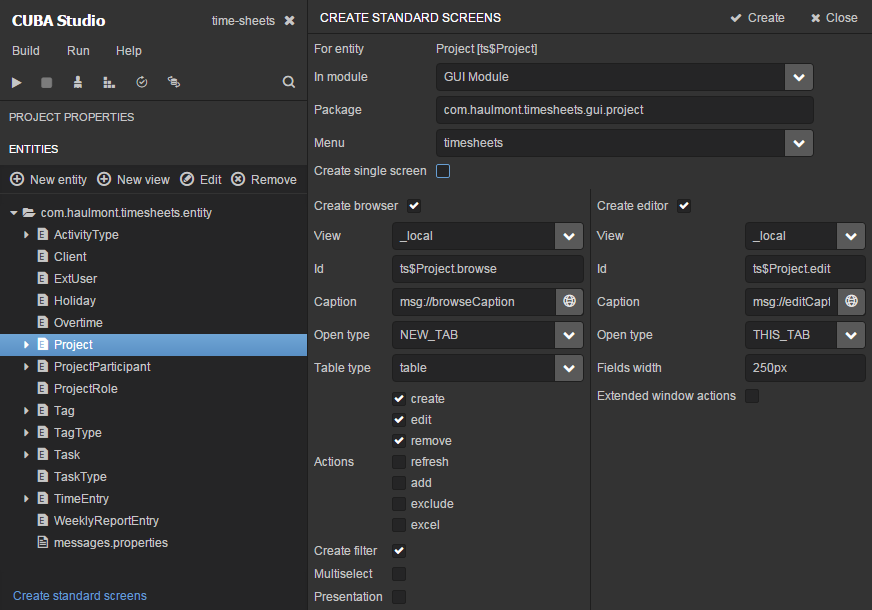Screen dimensions: 872x610
Task: Click the New view plus icon
Action: [x=104, y=179]
